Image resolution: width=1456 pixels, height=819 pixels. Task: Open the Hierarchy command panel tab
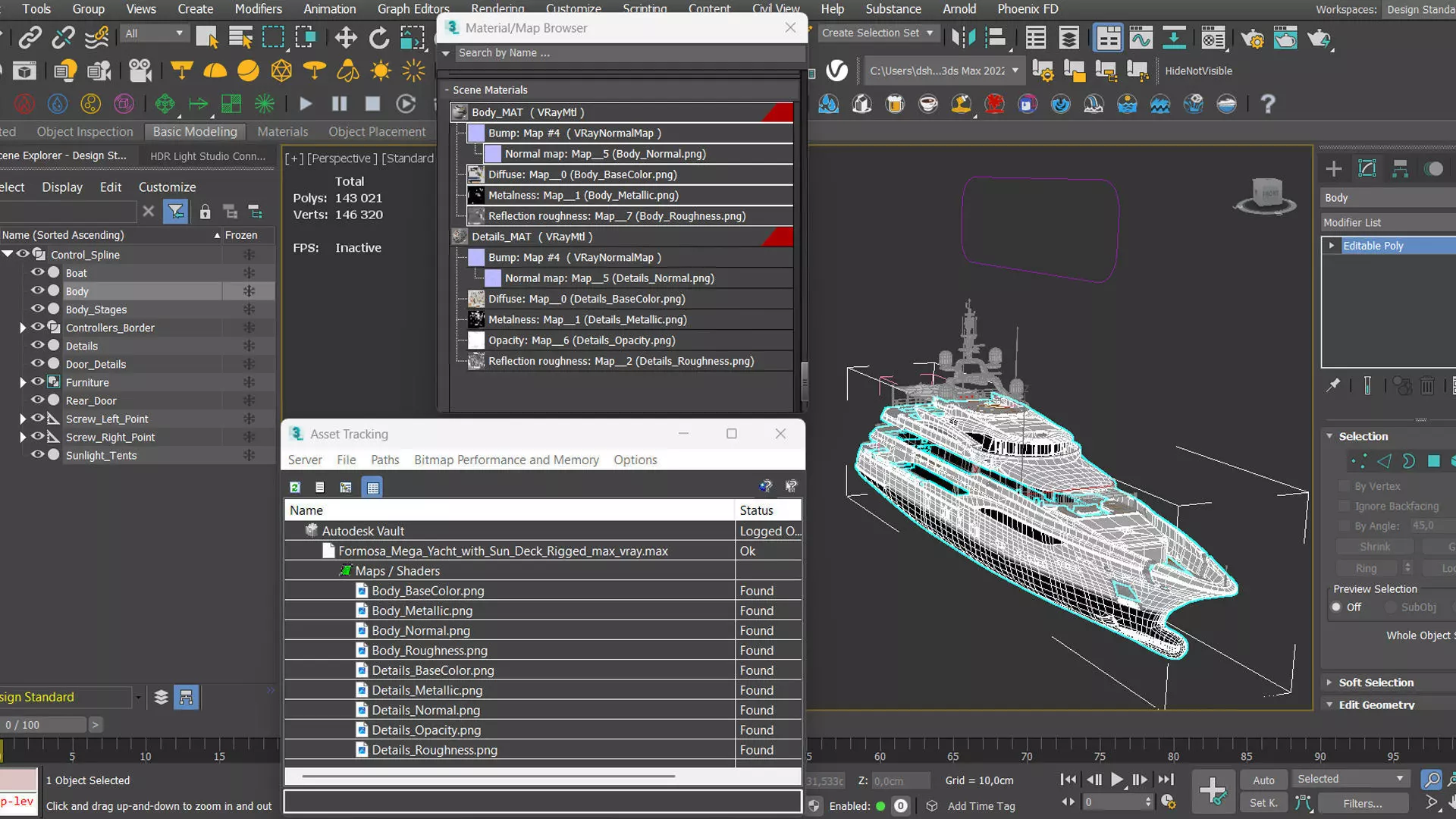tap(1400, 168)
